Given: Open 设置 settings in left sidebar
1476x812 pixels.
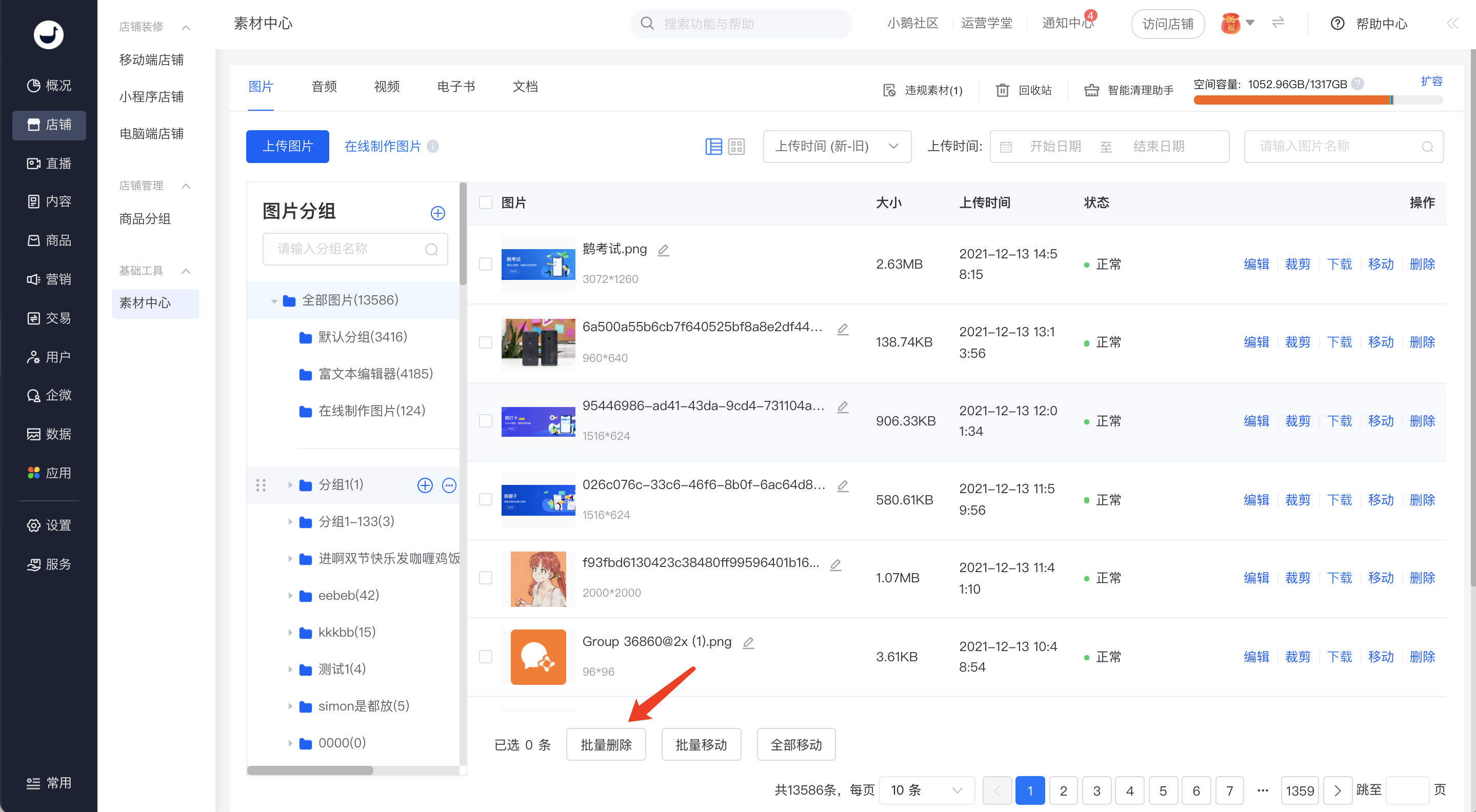Looking at the screenshot, I should [49, 525].
